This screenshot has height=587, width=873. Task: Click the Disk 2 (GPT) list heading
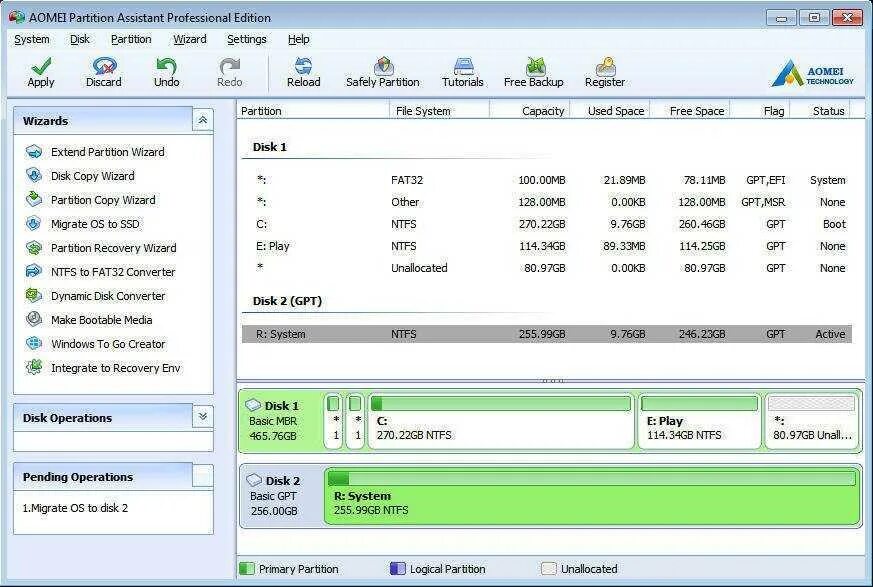[x=287, y=301]
